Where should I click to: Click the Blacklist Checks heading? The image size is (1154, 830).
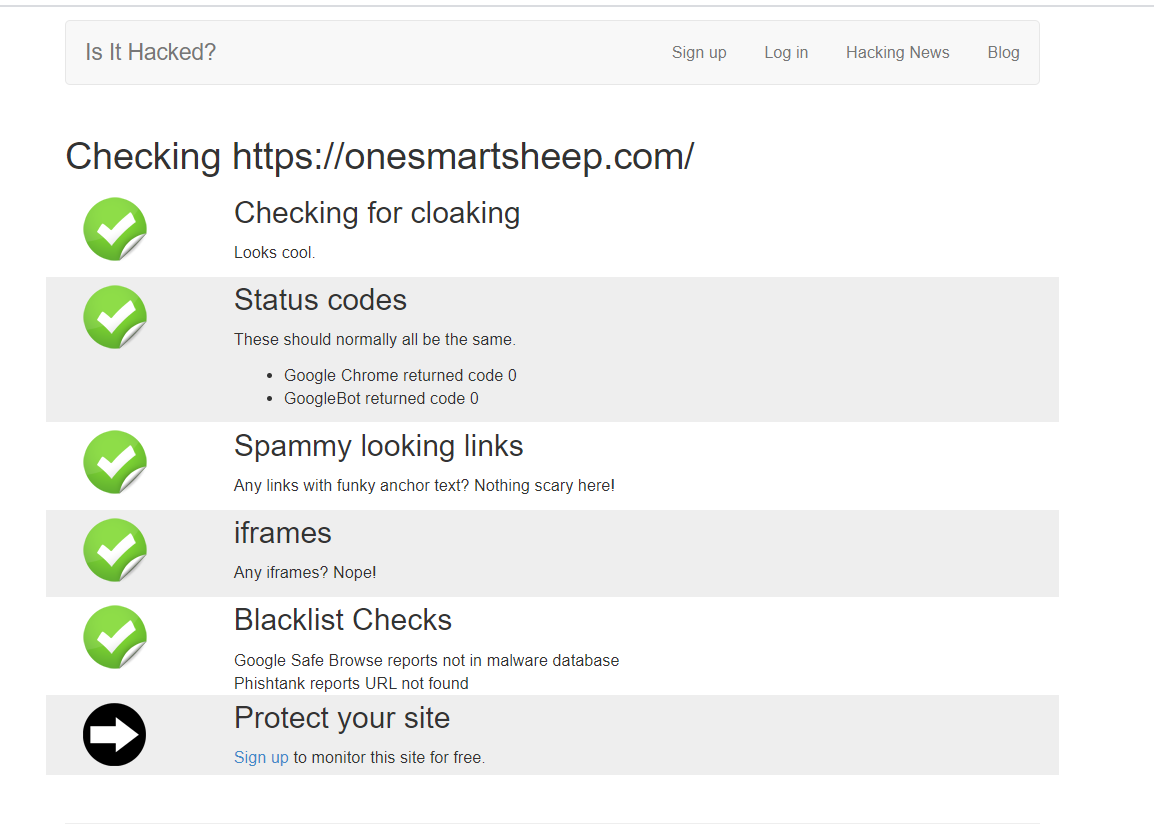(x=343, y=620)
